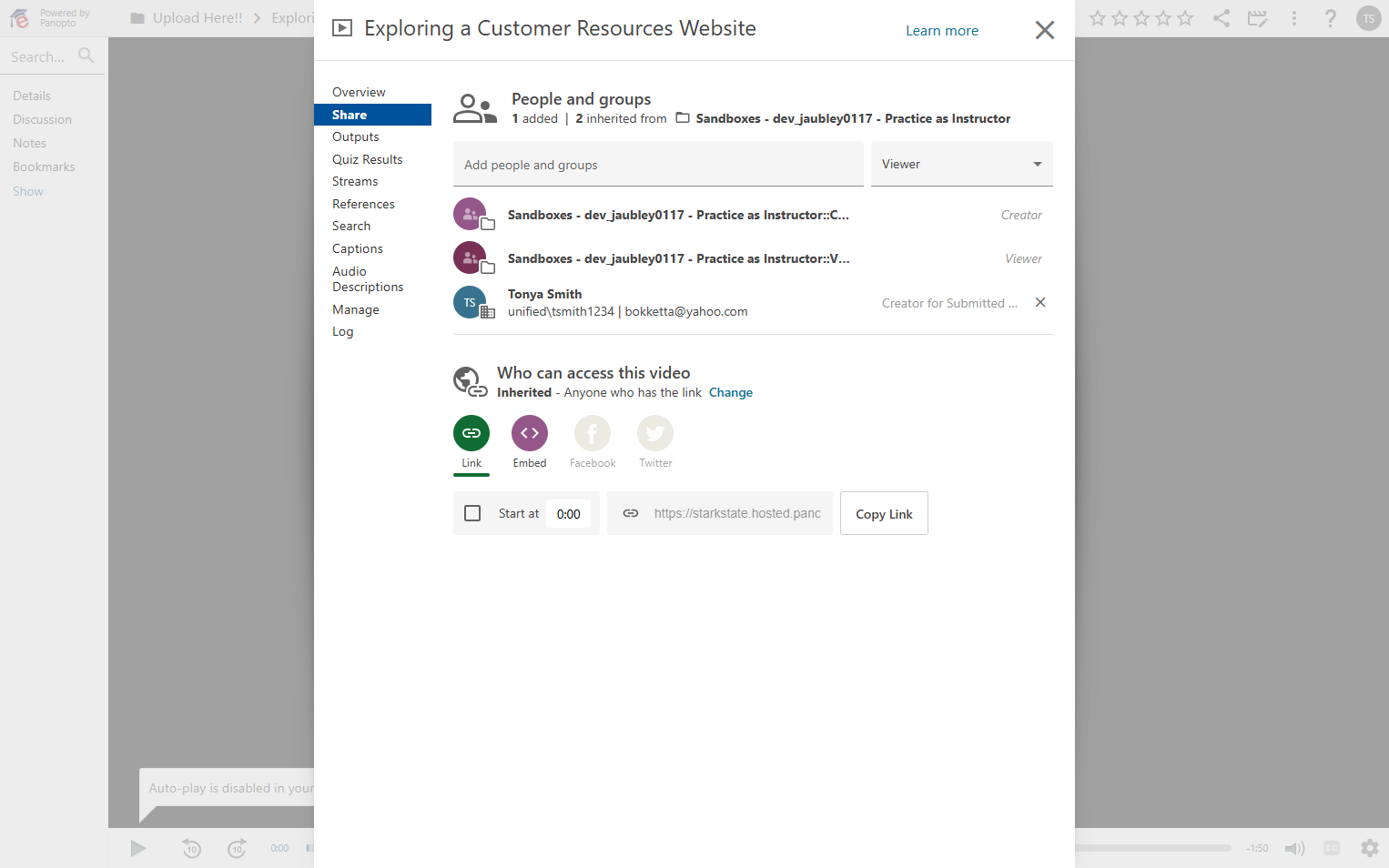Open player settings gear icon
The height and width of the screenshot is (868, 1389).
[x=1370, y=848]
